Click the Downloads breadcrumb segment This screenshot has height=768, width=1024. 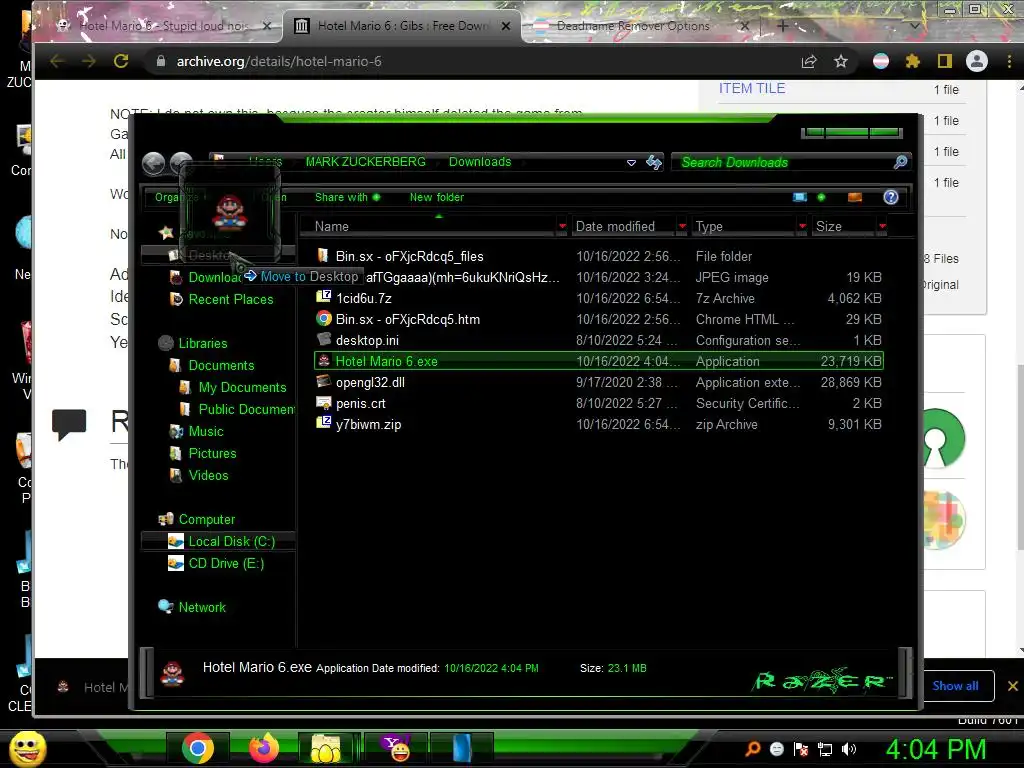click(480, 162)
